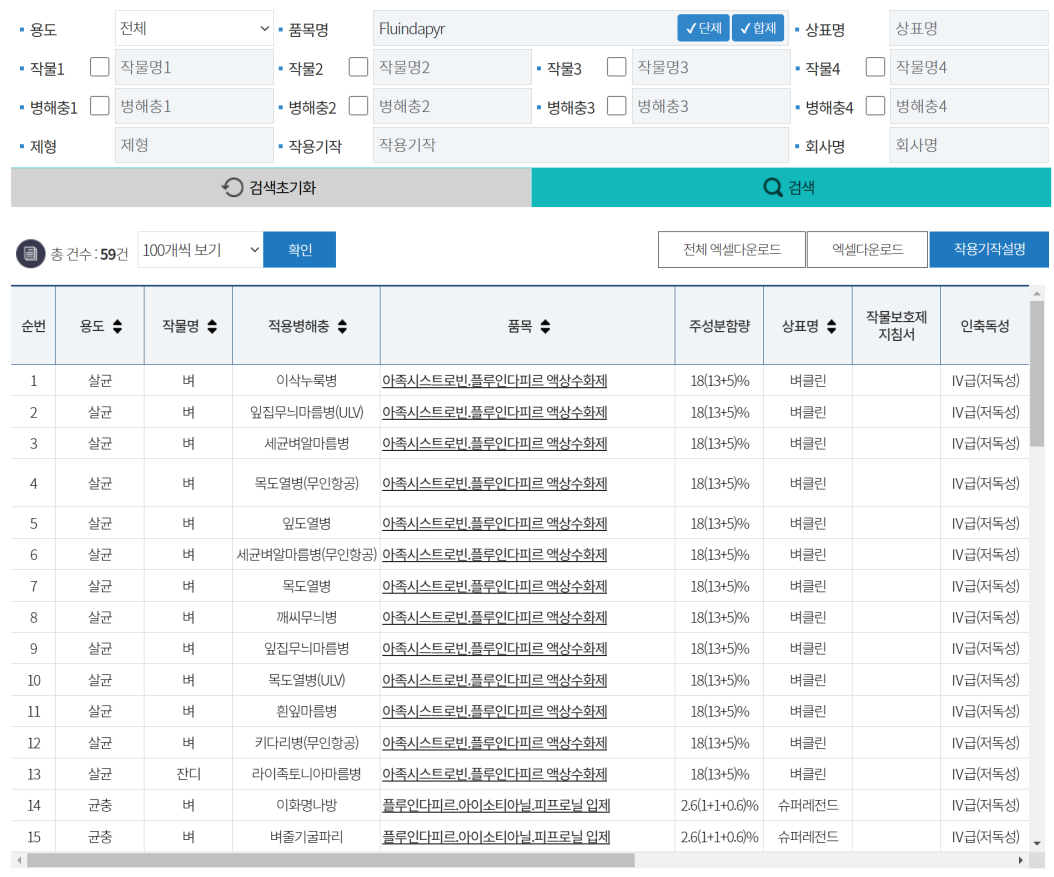The width and height of the screenshot is (1054, 877).
Task: Click the 검색초기화 reset button
Action: pos(271,187)
